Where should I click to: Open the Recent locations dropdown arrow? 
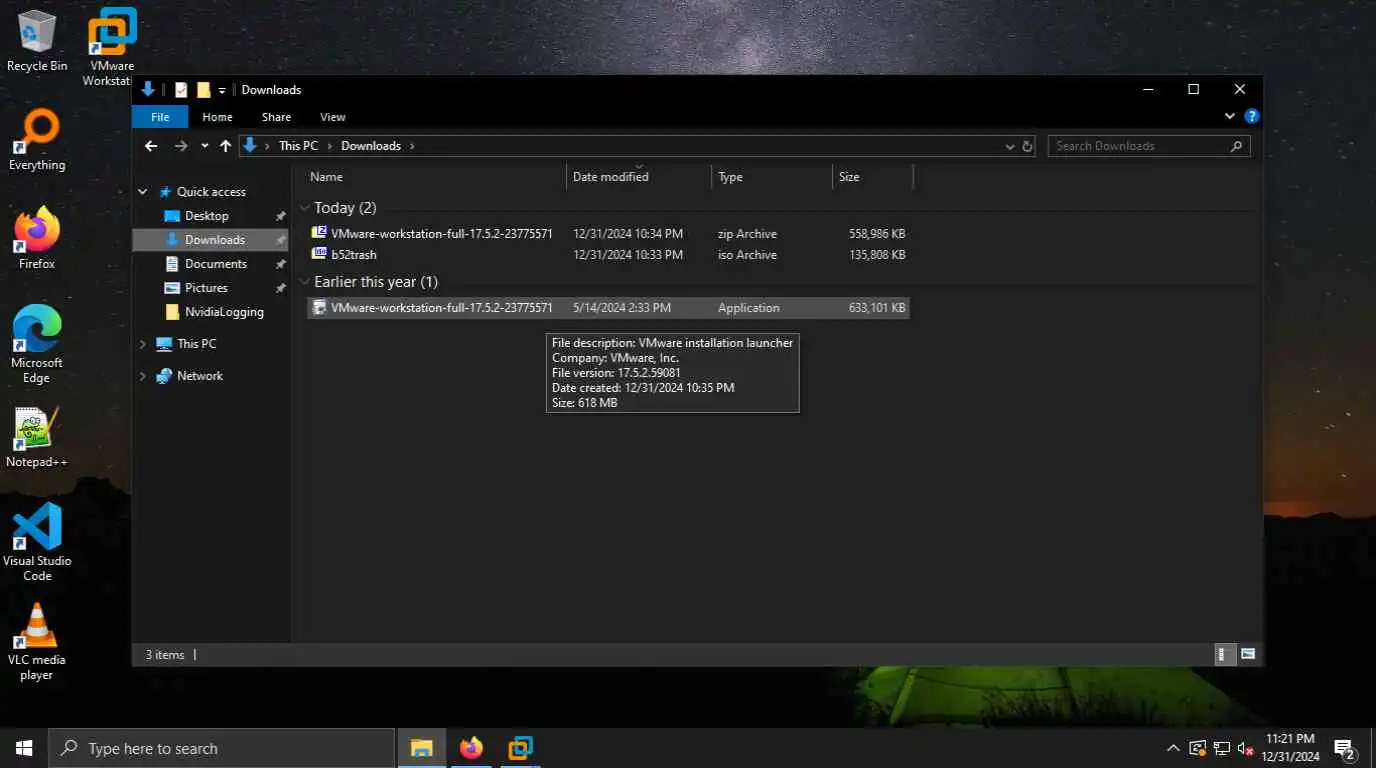[x=205, y=146]
